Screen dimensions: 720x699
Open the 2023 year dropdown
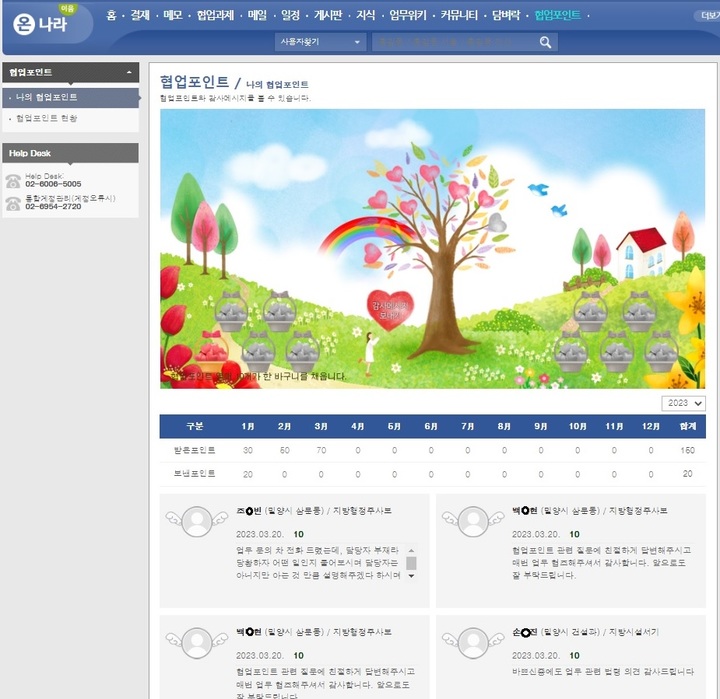[x=683, y=403]
